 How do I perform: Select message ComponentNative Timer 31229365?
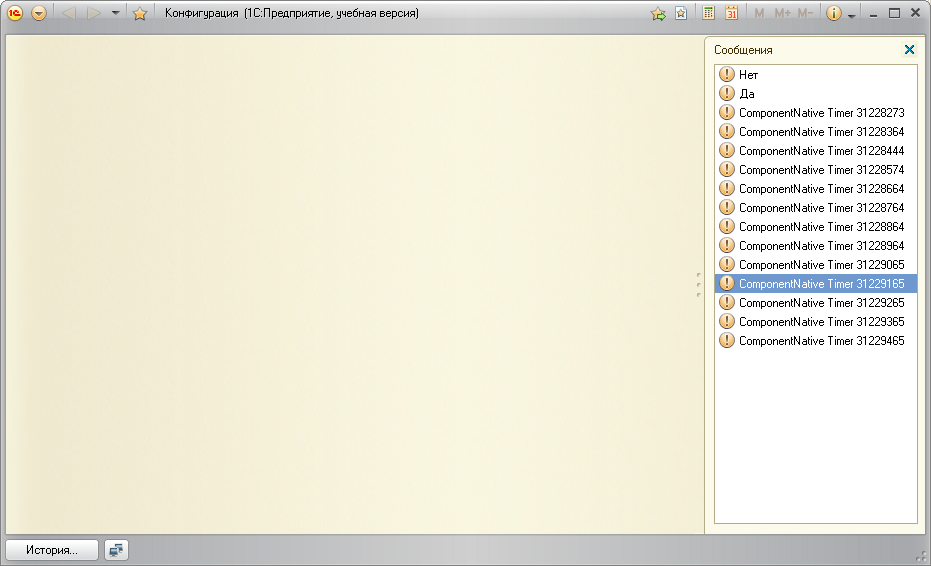[816, 322]
